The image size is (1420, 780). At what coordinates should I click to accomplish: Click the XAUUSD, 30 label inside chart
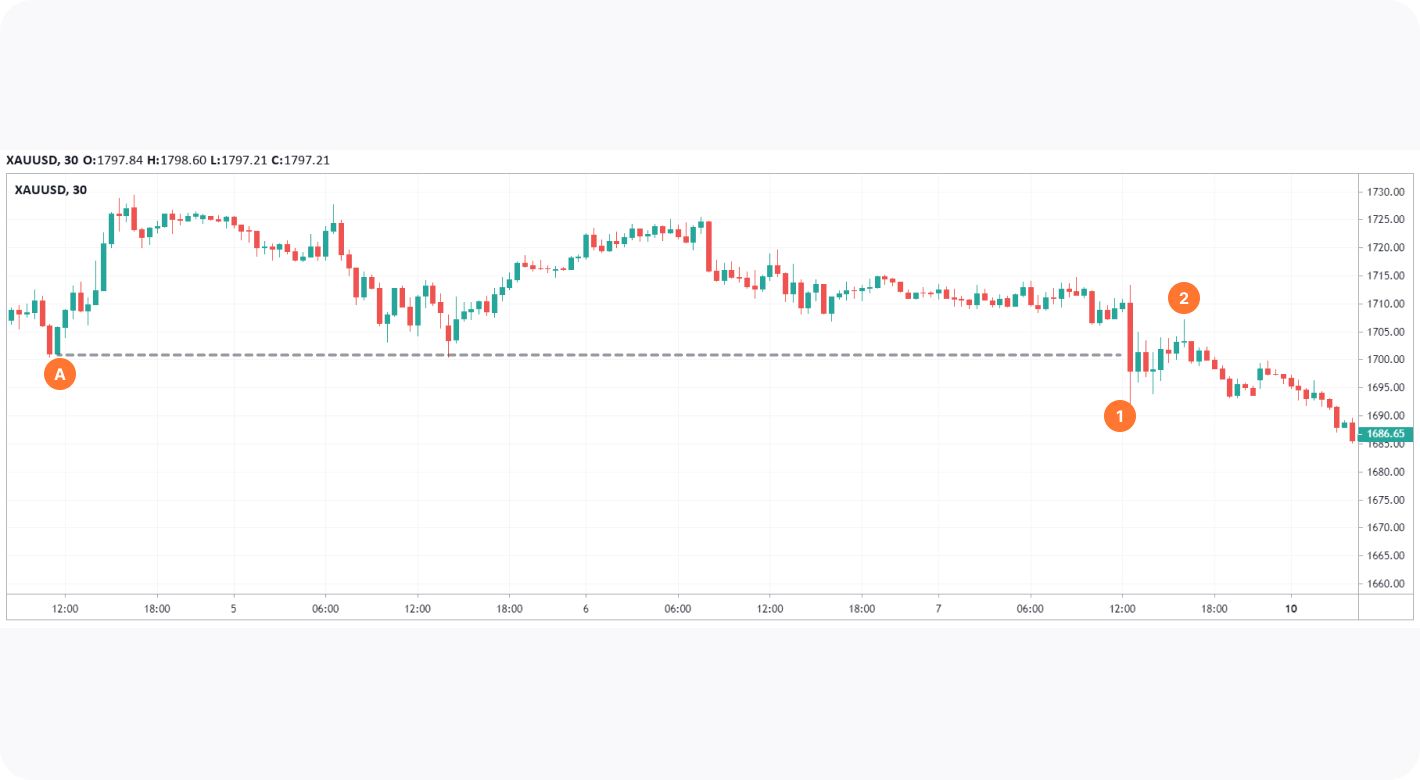[x=51, y=189]
